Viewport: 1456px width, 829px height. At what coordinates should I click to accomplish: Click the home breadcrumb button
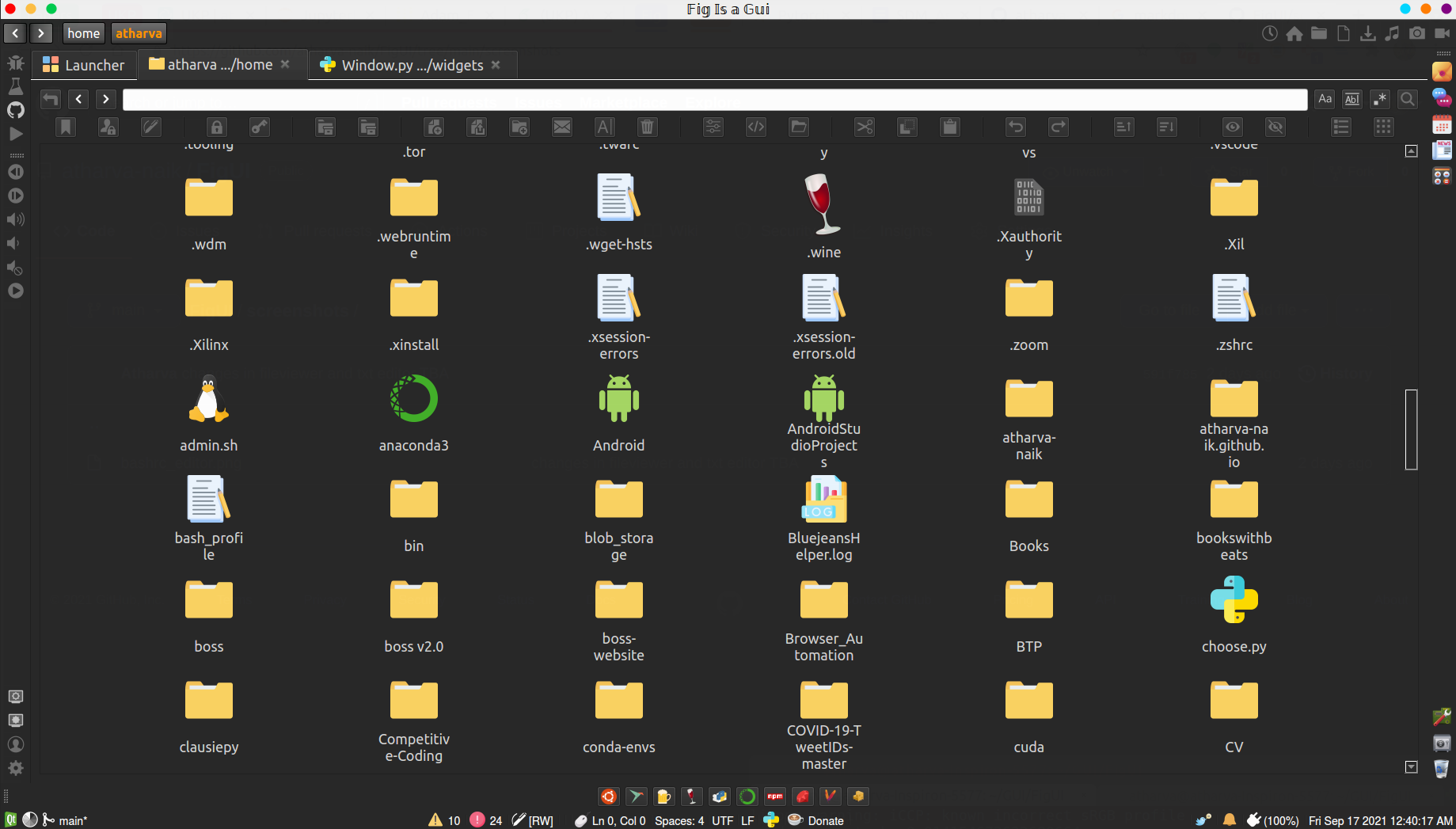point(83,33)
